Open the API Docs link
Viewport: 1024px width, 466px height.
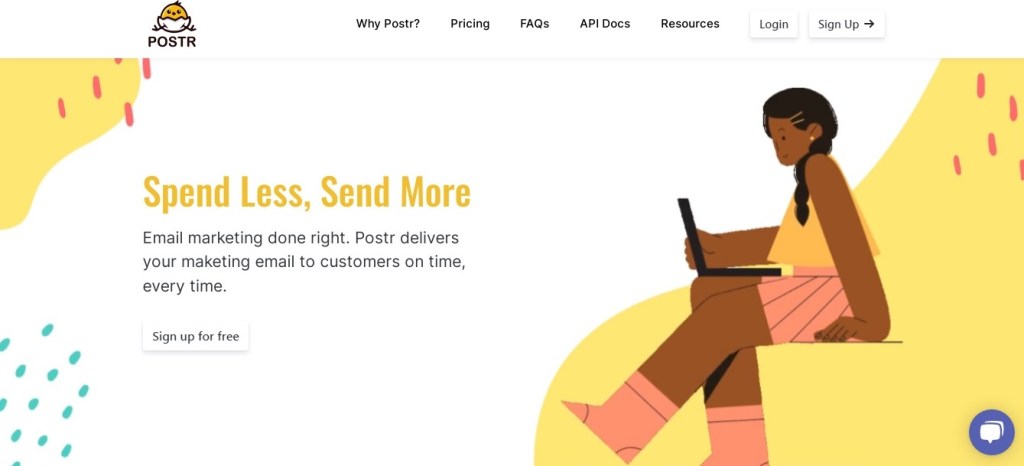(x=605, y=23)
